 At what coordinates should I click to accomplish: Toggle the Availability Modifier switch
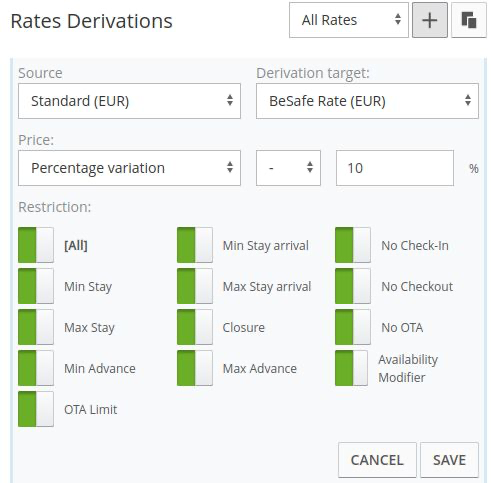351,368
